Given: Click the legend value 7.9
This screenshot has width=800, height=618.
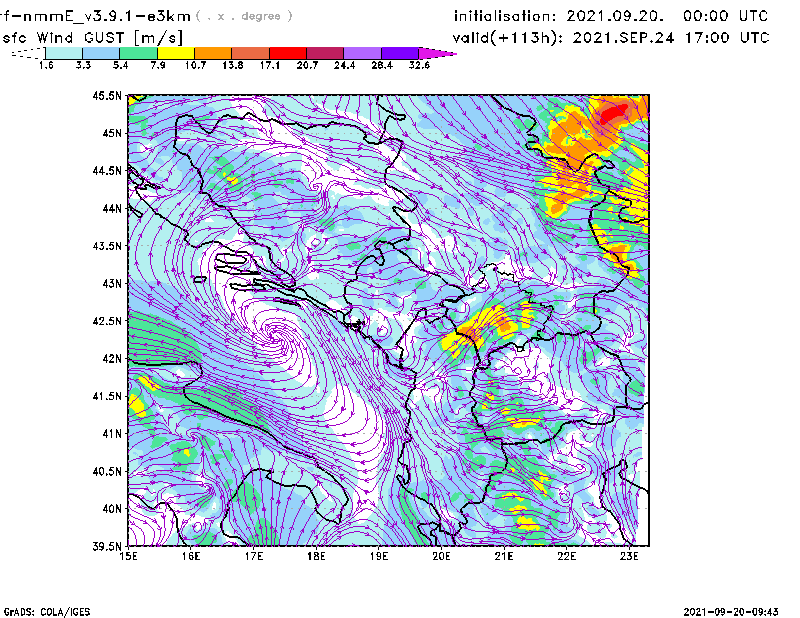Looking at the screenshot, I should pos(158,65).
